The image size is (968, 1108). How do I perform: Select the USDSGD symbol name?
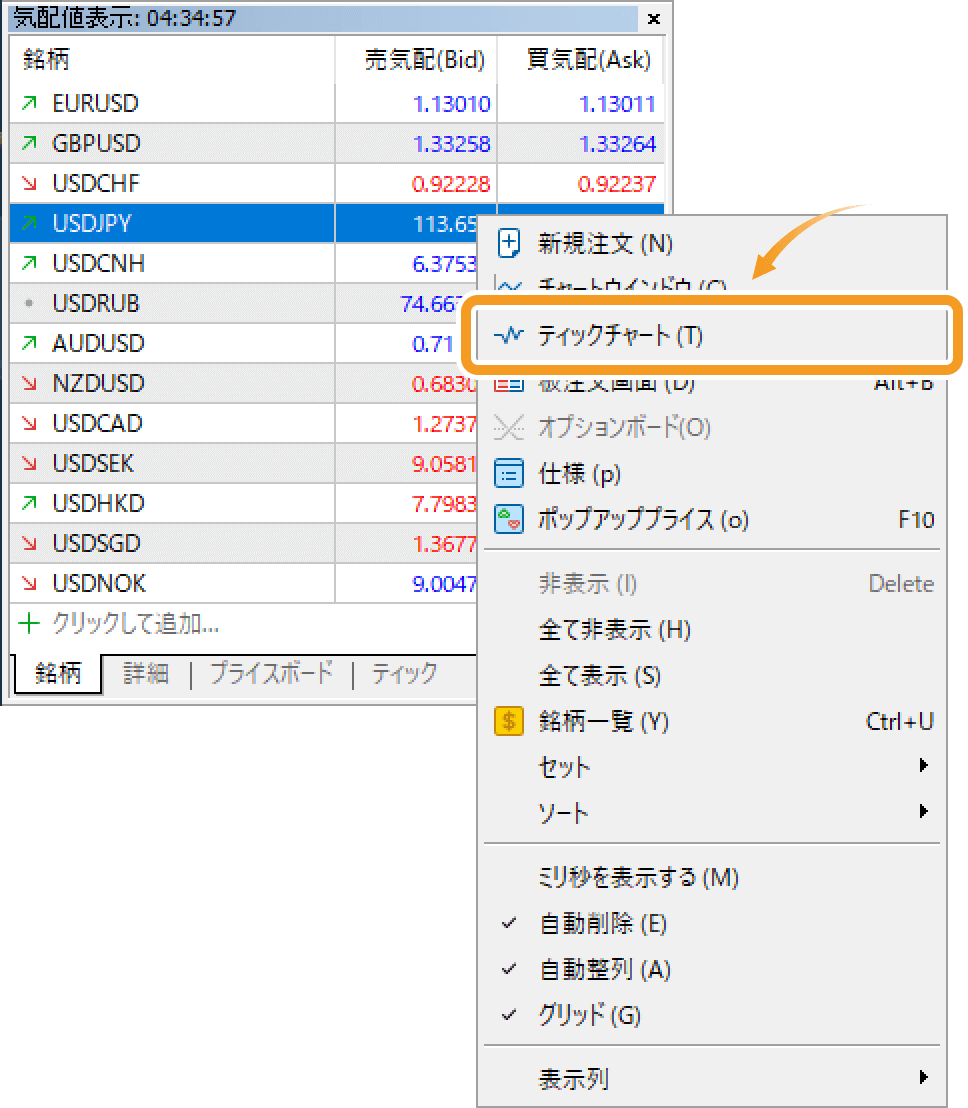(96, 543)
